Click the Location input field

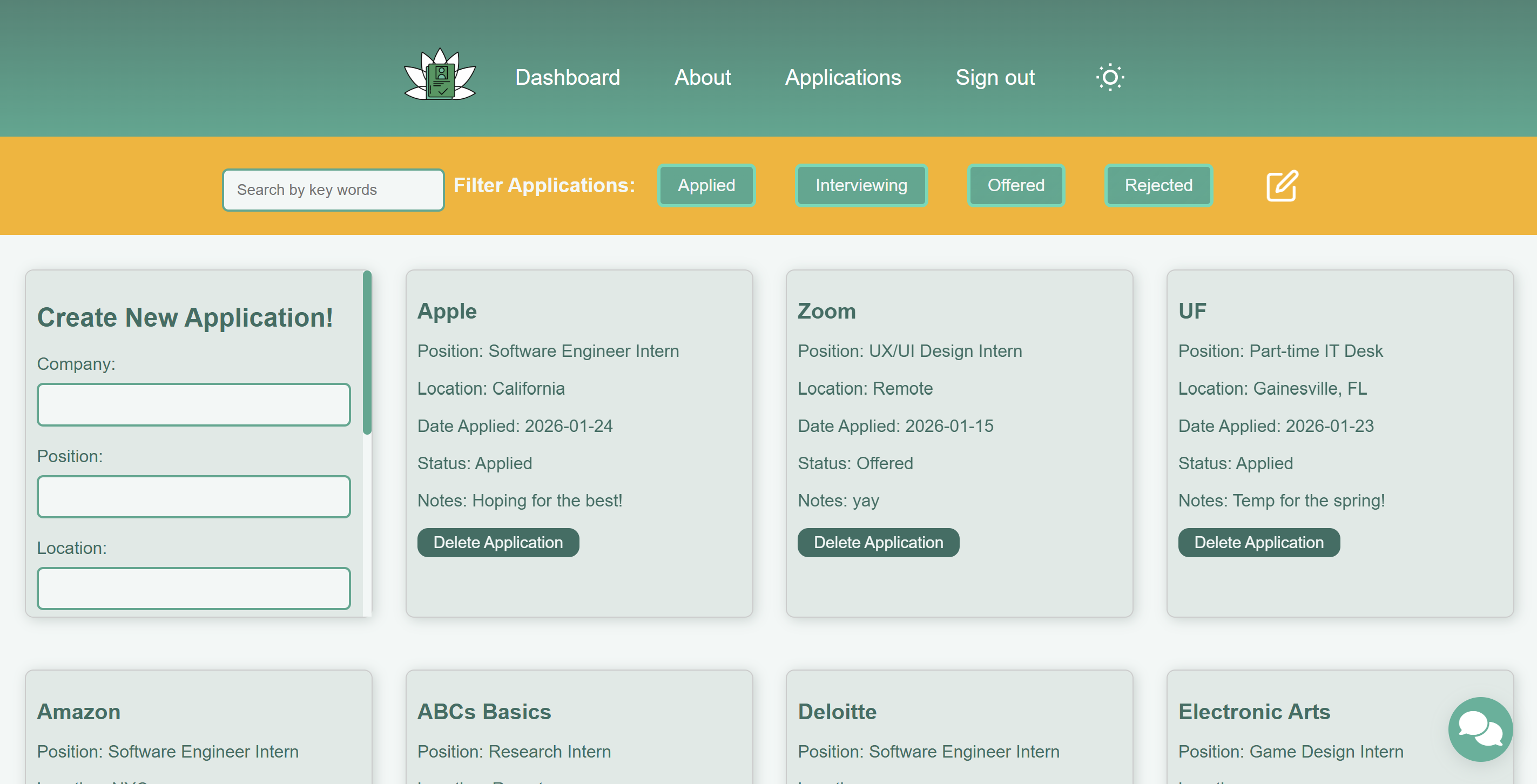click(193, 589)
